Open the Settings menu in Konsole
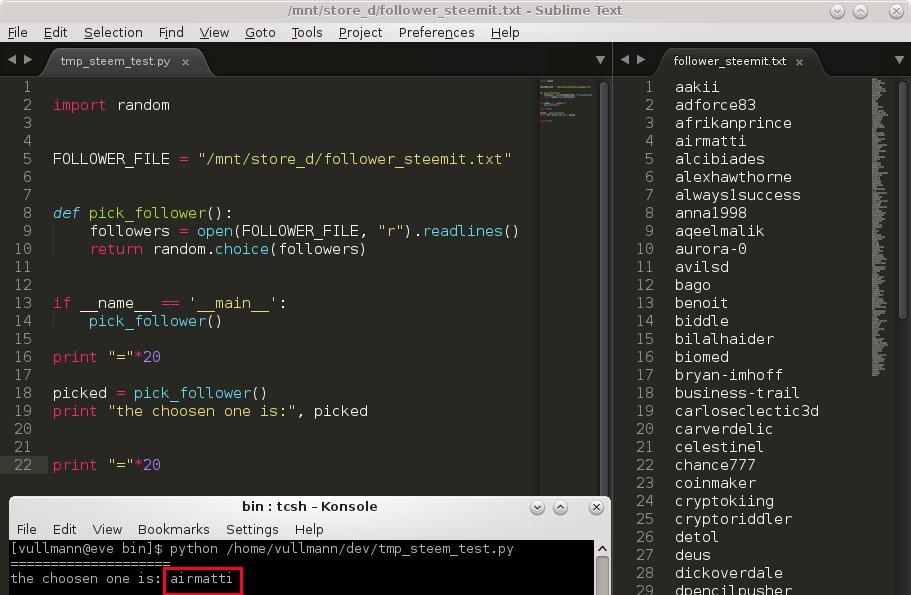911x595 pixels. pos(252,529)
